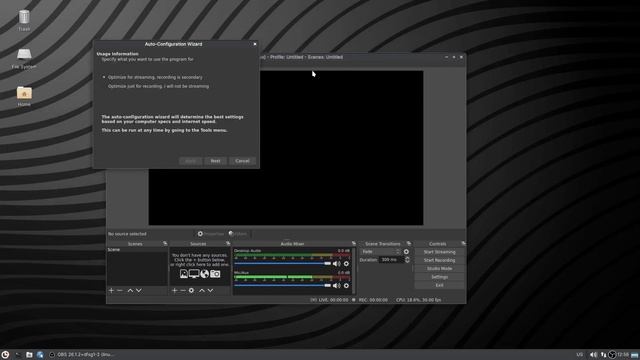
Task: Open transition properties gear next to Fade
Action: point(406,252)
